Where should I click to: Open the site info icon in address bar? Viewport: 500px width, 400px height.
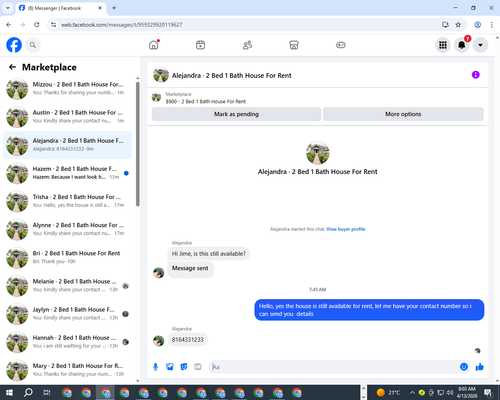(53, 25)
